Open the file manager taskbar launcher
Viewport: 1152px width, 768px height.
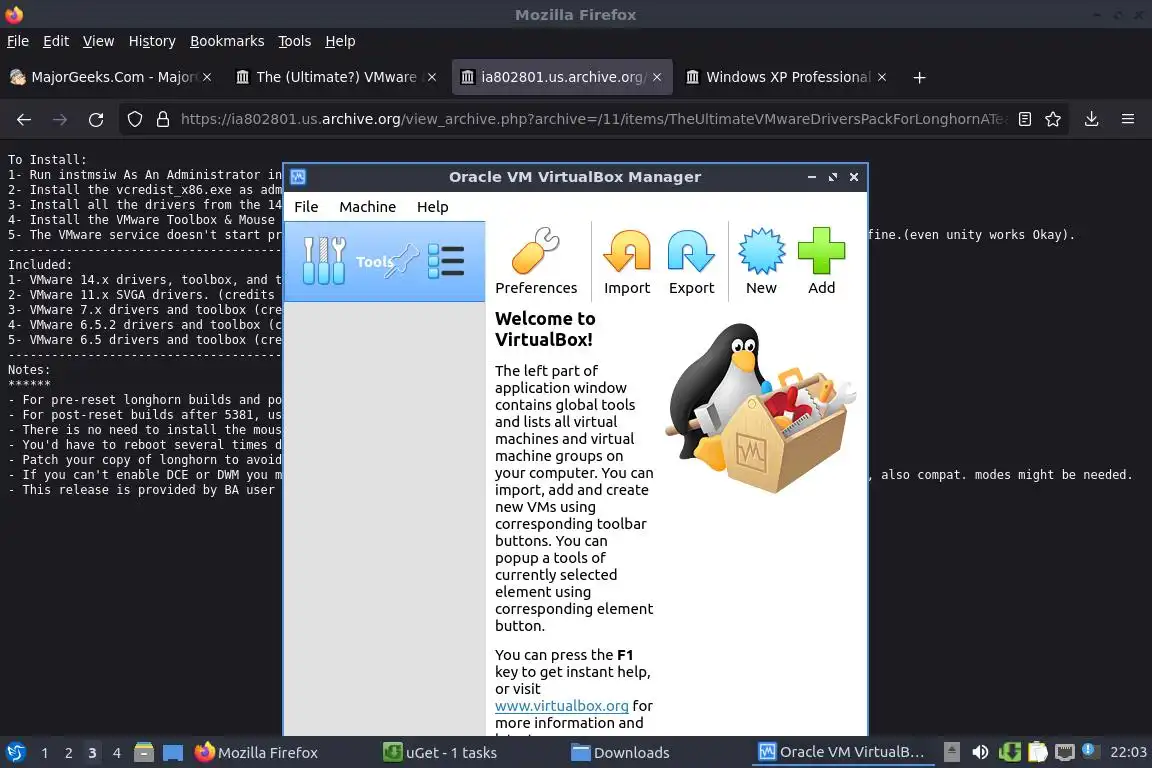click(x=144, y=753)
